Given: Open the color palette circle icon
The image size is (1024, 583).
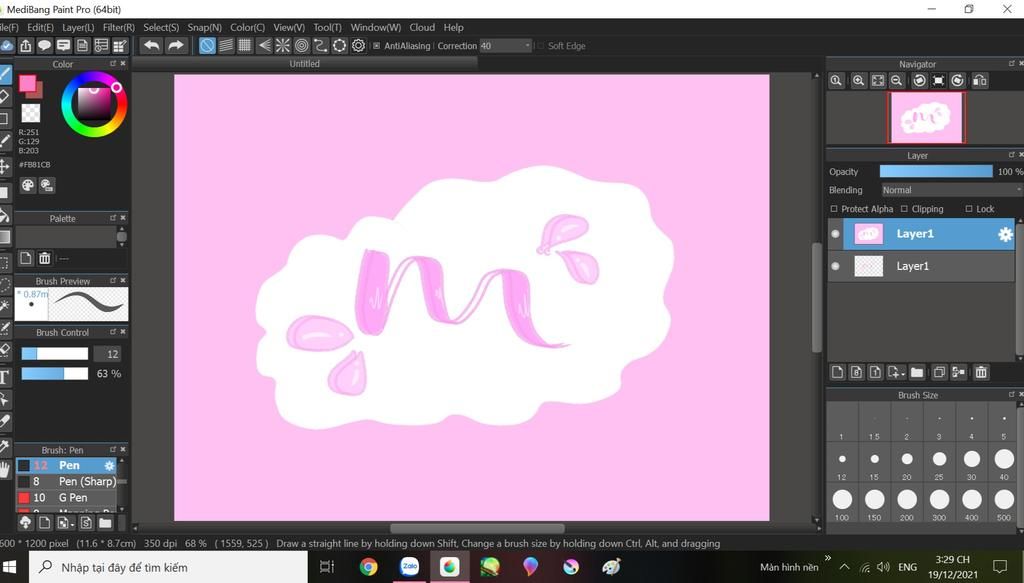Looking at the screenshot, I should tap(27, 185).
